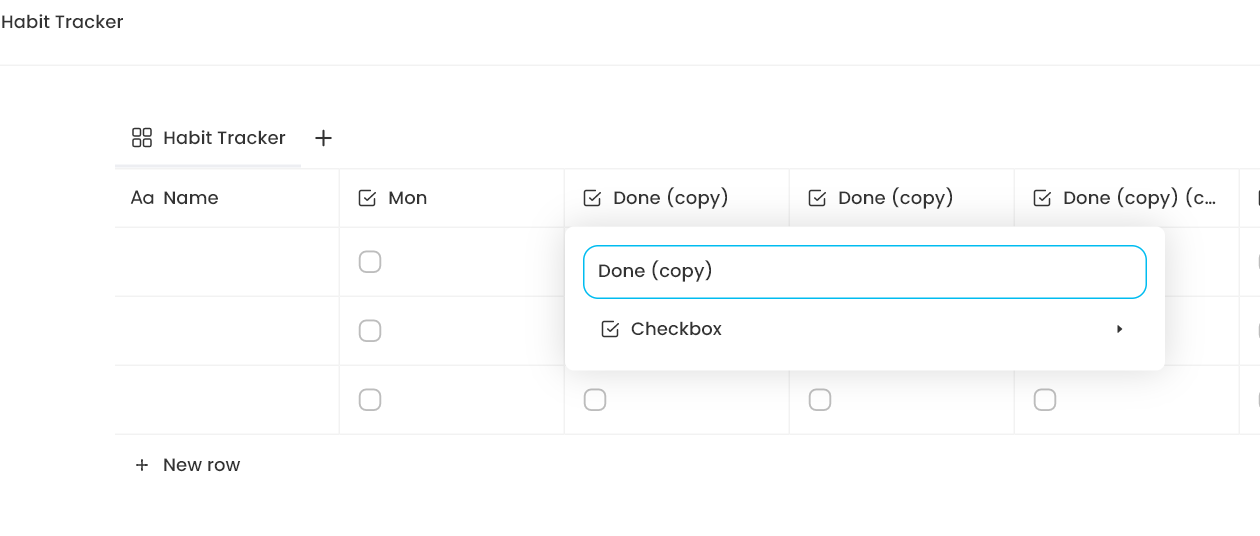Click New row to add a row
The image size is (1260, 536).
(201, 465)
